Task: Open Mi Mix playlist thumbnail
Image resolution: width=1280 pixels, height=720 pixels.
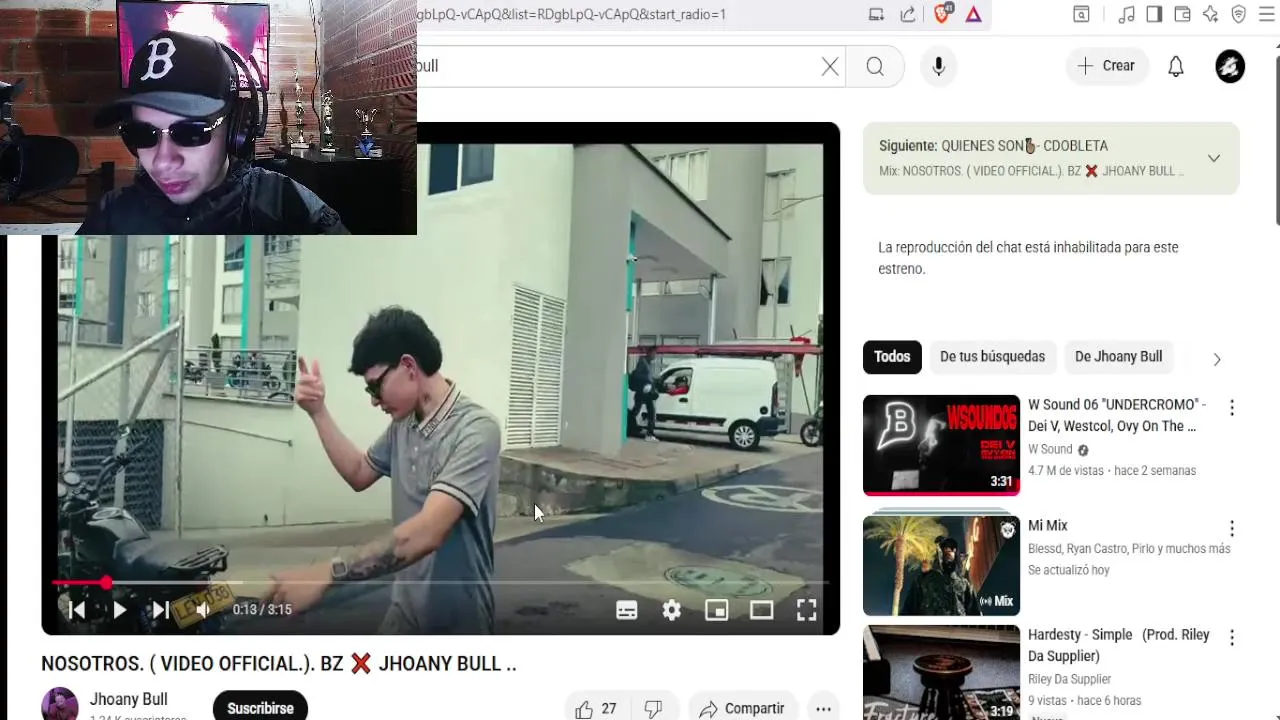Action: (x=941, y=566)
